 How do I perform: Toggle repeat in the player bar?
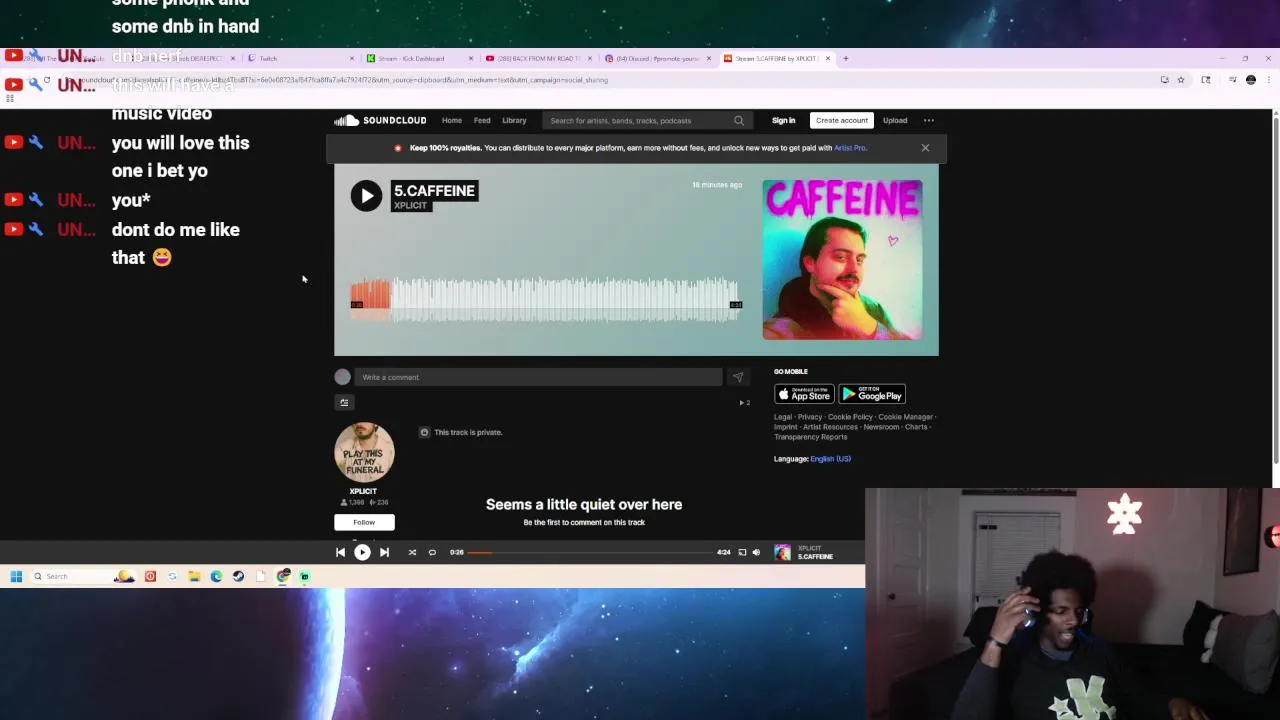click(432, 552)
